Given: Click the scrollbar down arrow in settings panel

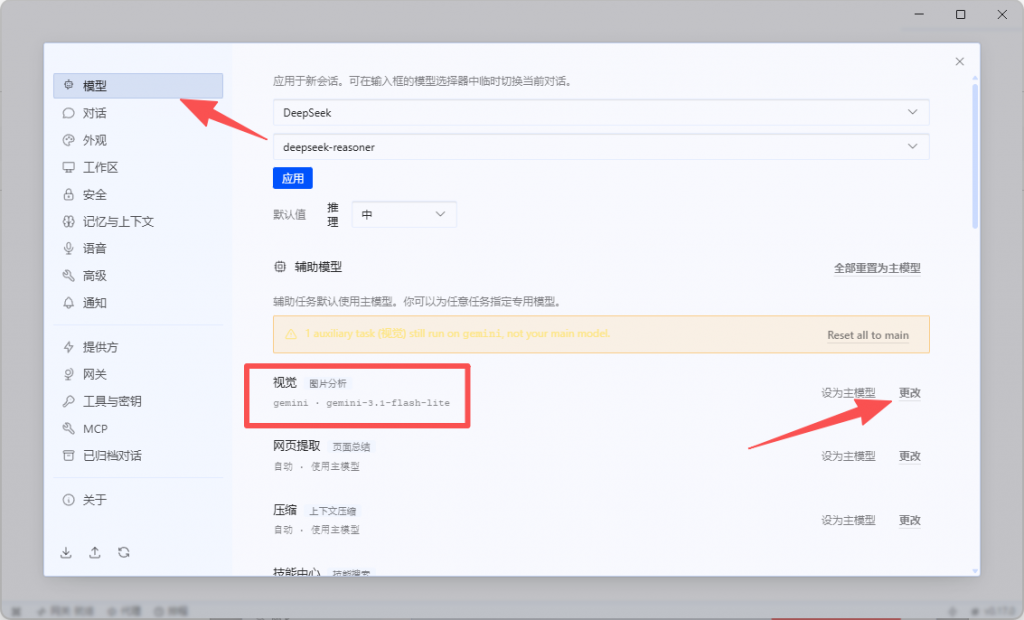Looking at the screenshot, I should click(x=975, y=571).
